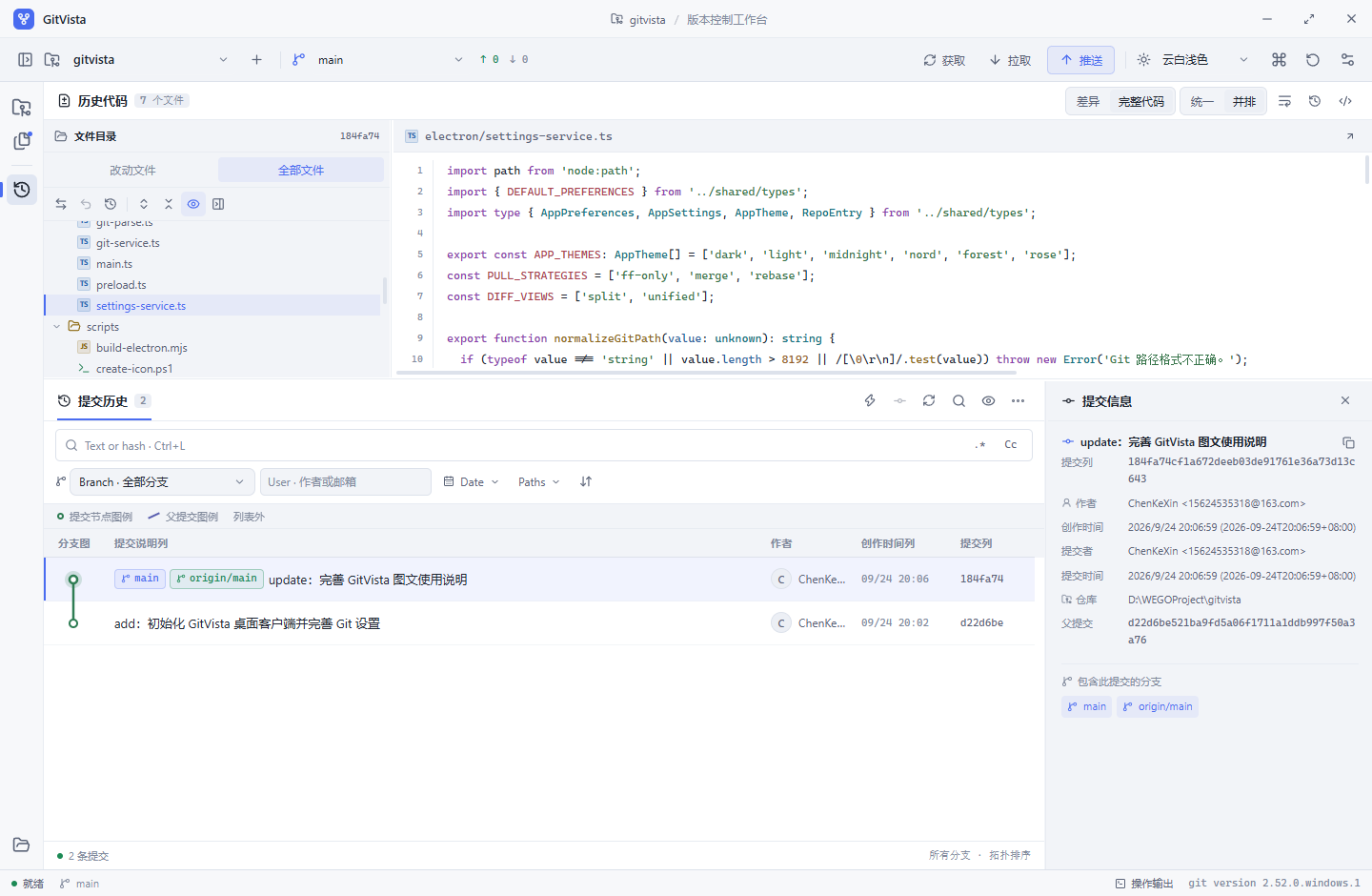
Task: Switch code view to 并排 mode
Action: [1244, 102]
